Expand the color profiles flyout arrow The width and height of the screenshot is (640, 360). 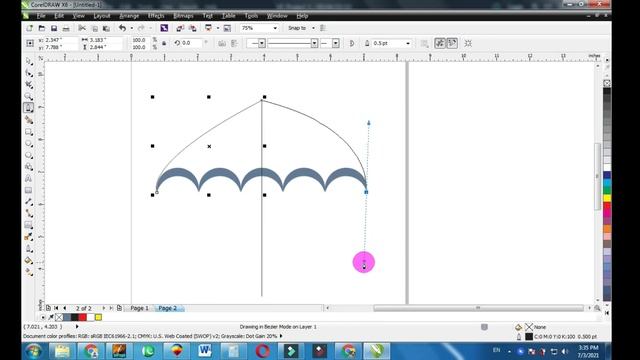click(x=281, y=336)
